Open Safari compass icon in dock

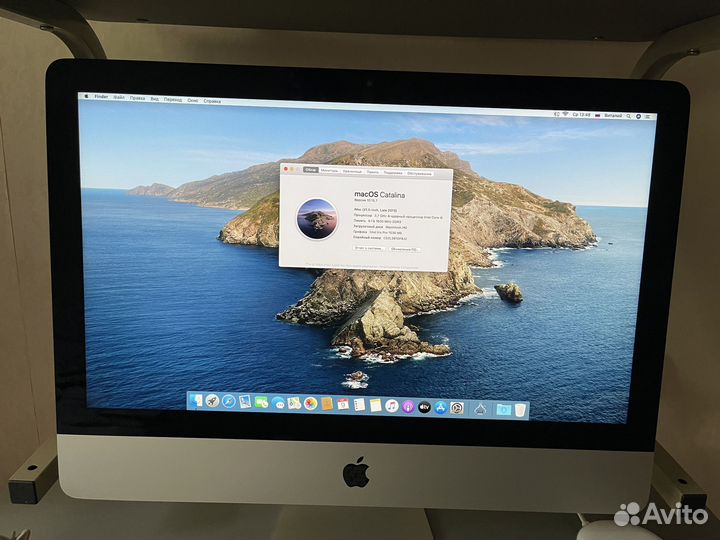click(229, 401)
